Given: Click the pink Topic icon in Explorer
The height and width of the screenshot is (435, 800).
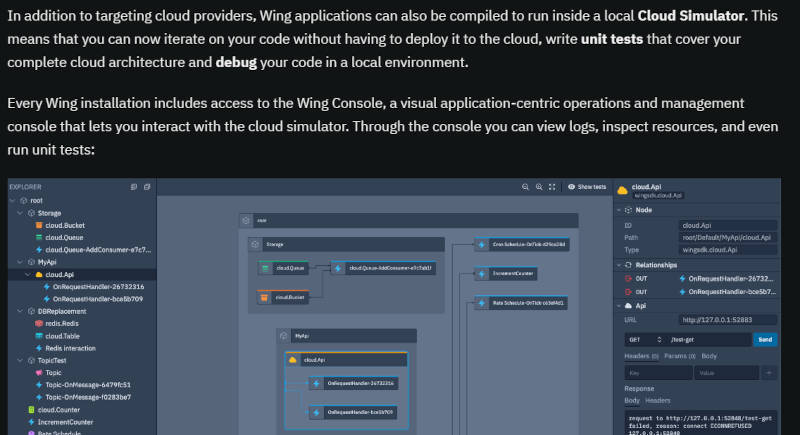Looking at the screenshot, I should tap(39, 373).
